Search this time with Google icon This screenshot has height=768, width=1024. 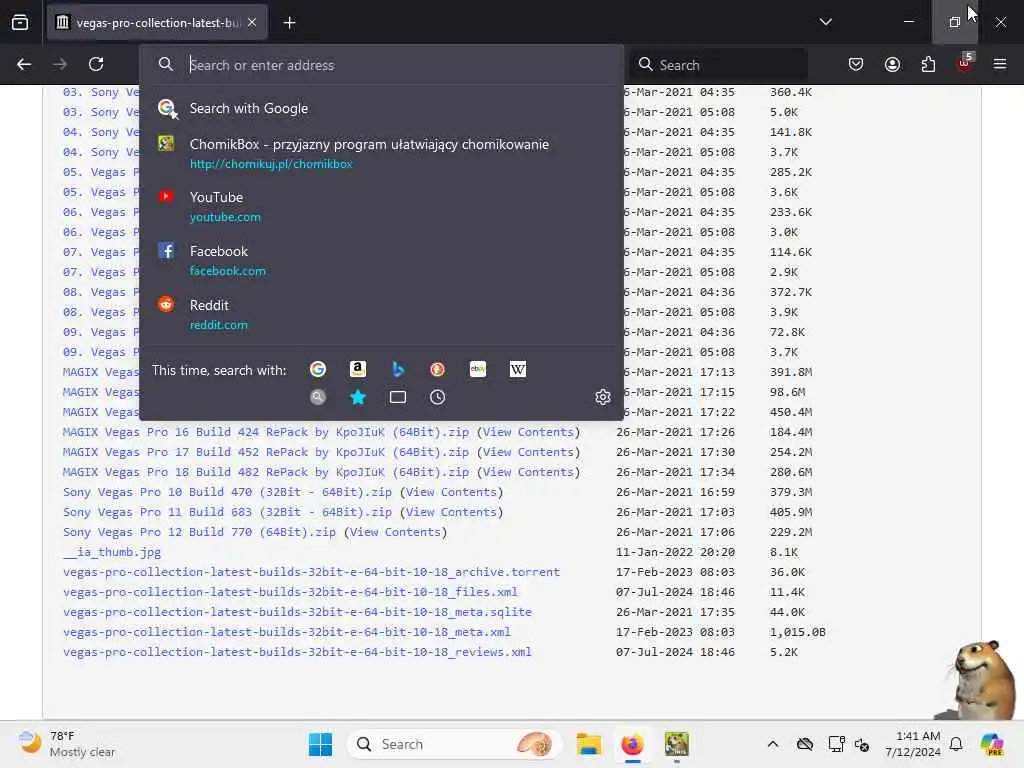[318, 370]
